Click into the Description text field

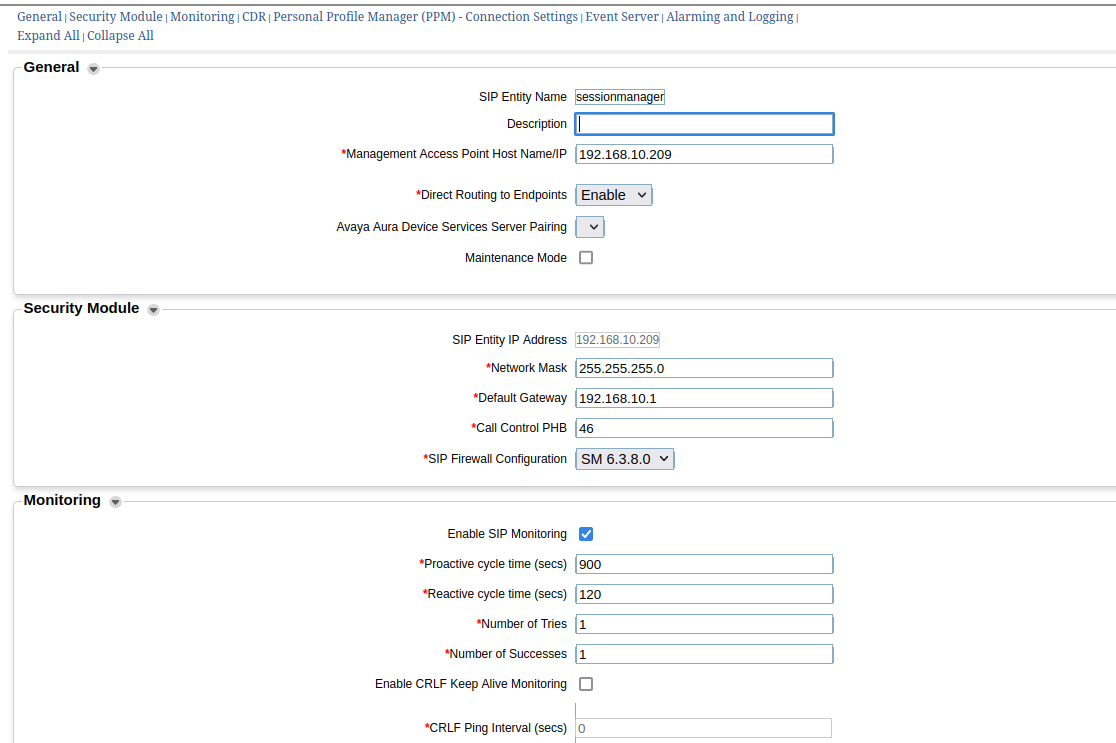[x=704, y=124]
